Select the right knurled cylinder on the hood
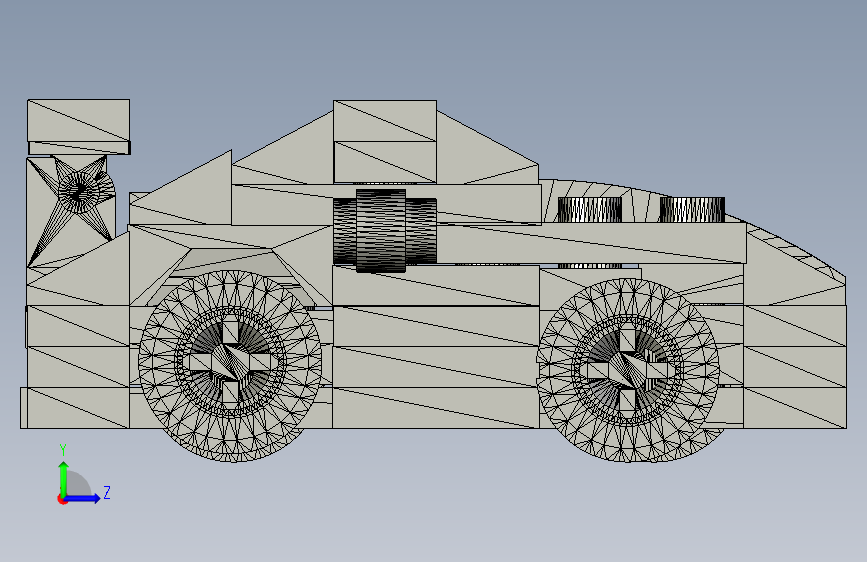 tap(692, 210)
